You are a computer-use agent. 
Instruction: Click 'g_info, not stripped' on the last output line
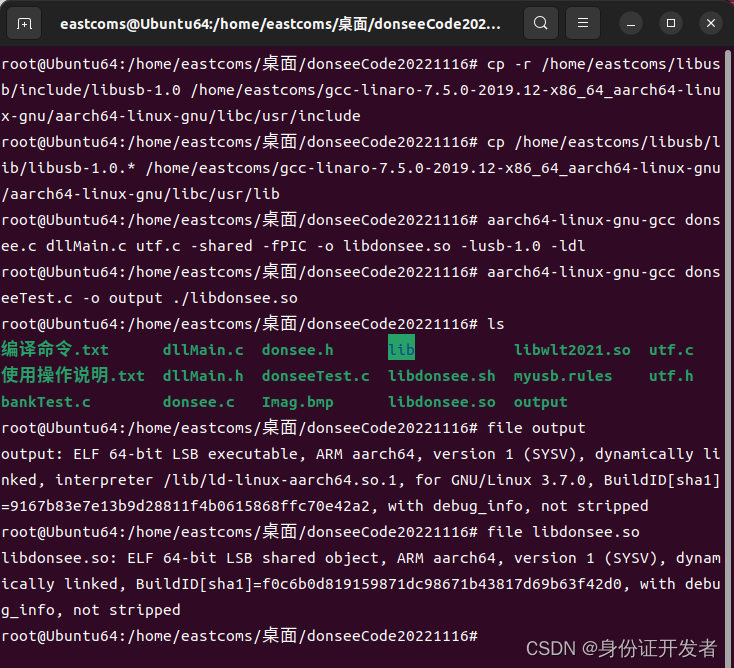click(x=91, y=610)
